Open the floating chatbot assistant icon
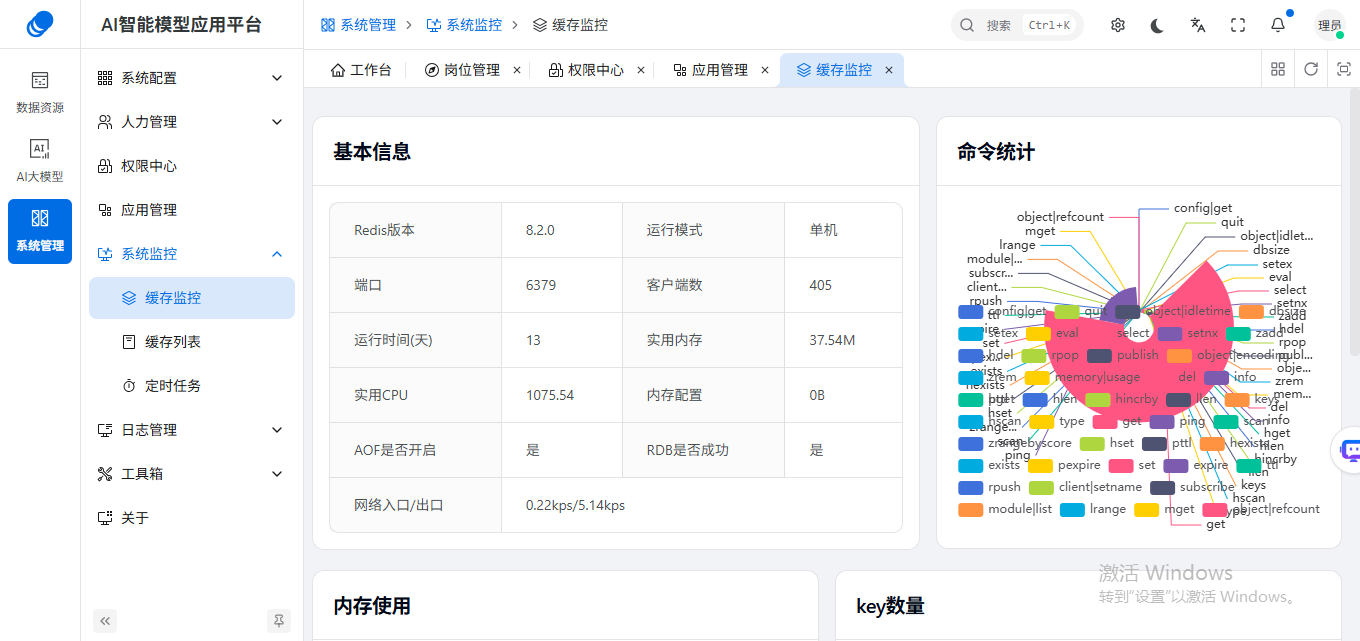Viewport: 1360px width, 641px height. click(x=1349, y=450)
